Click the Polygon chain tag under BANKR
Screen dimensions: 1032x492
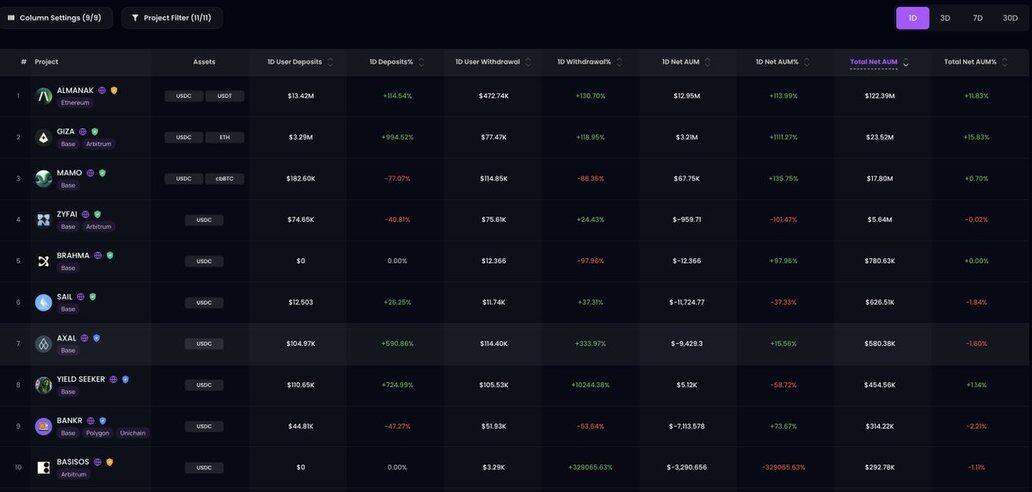(98, 433)
